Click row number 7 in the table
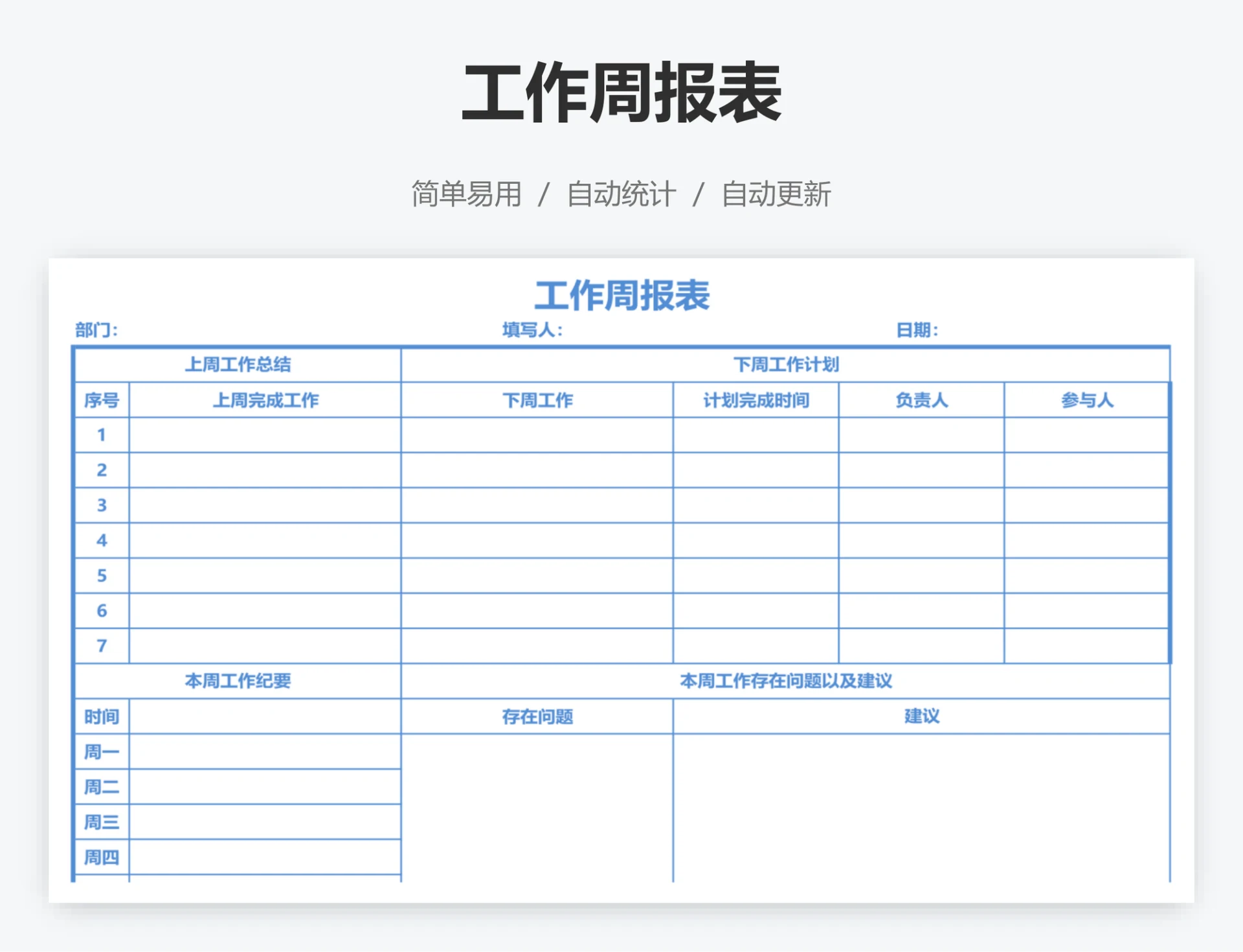 coord(101,645)
